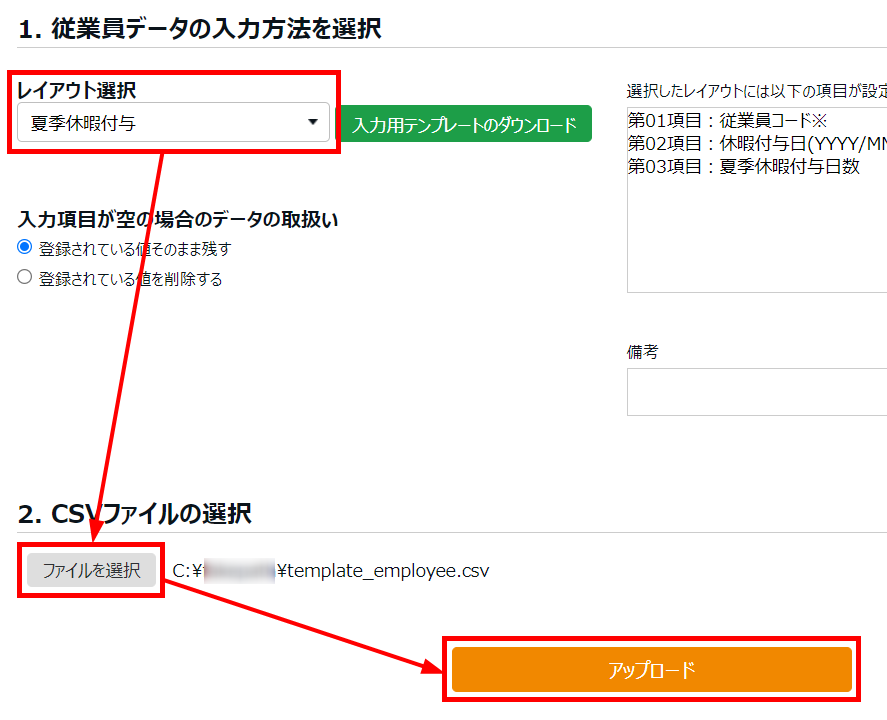Click the dropdown arrow in layout selector
Viewport: 887px width, 720px height.
click(313, 122)
